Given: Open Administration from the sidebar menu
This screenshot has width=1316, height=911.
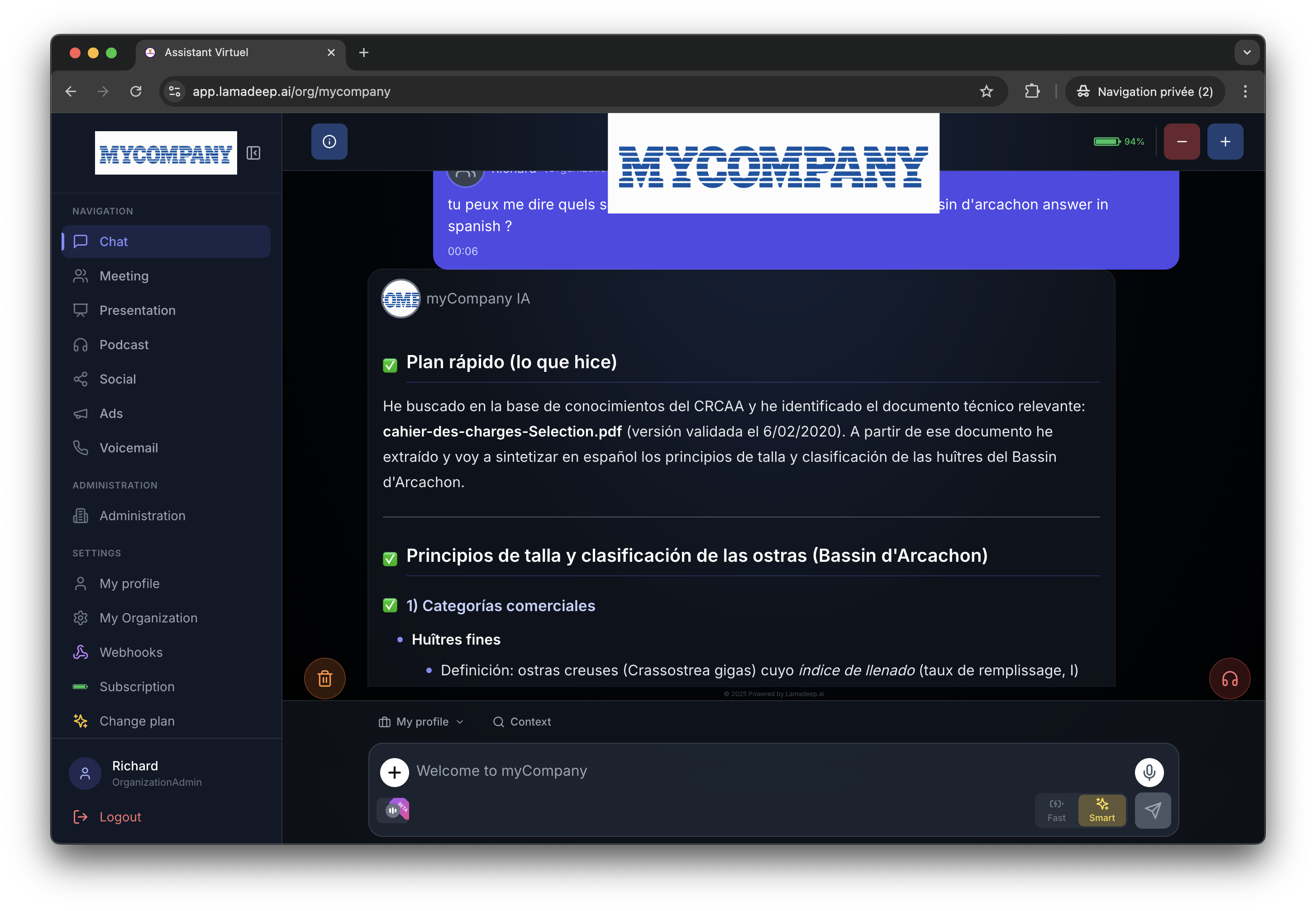Looking at the screenshot, I should coord(142,516).
